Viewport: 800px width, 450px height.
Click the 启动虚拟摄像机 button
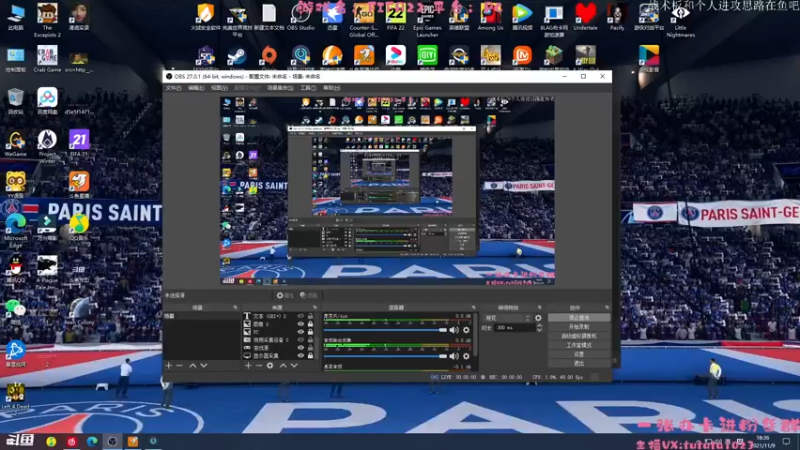point(579,336)
